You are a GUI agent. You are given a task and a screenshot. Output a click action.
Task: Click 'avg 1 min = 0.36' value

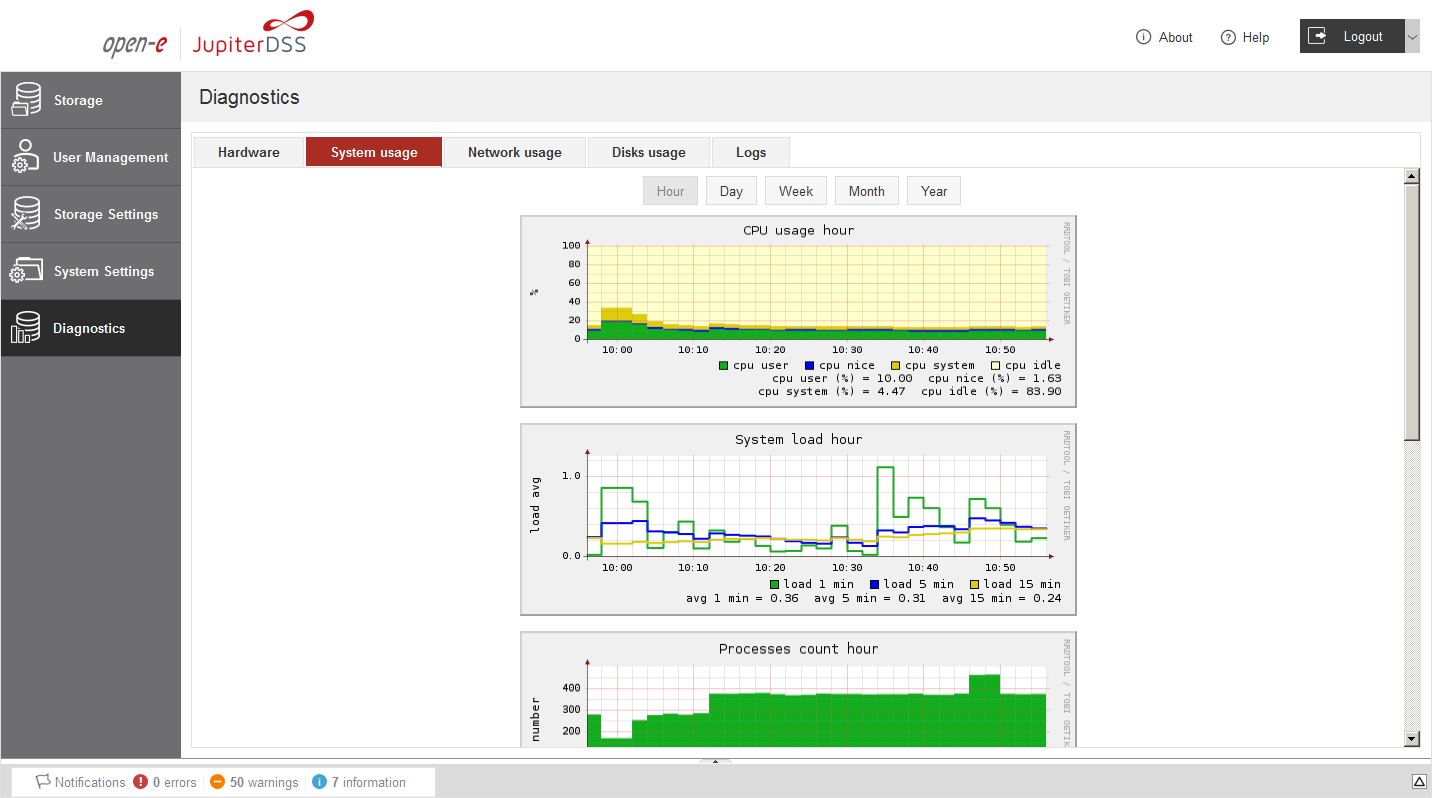click(742, 598)
